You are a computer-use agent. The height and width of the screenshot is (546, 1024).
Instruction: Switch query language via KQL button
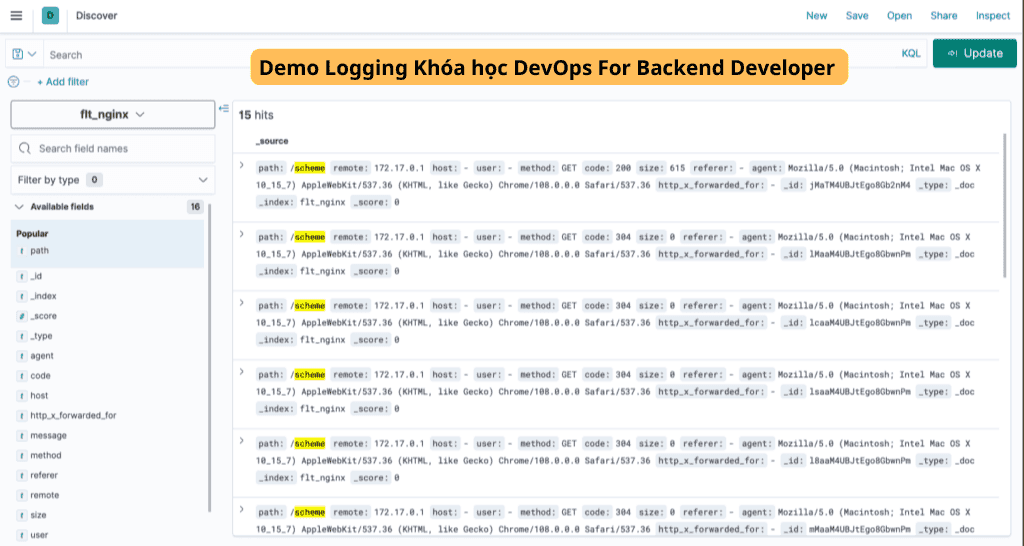[911, 54]
